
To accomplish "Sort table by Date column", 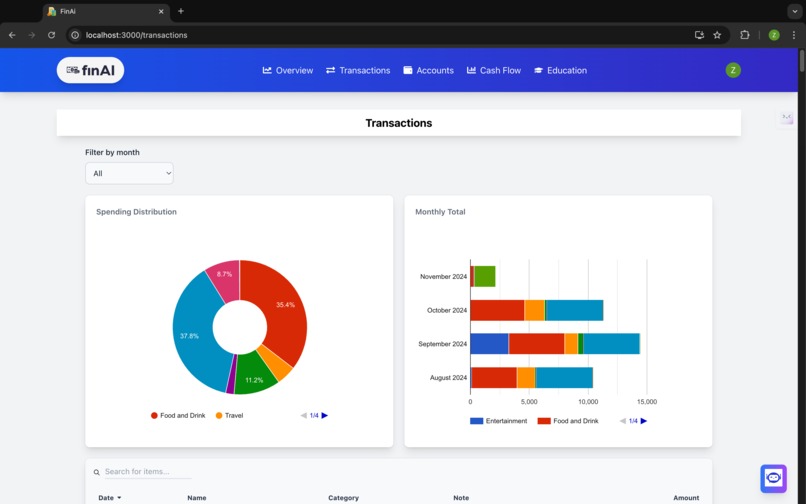I will [109, 498].
